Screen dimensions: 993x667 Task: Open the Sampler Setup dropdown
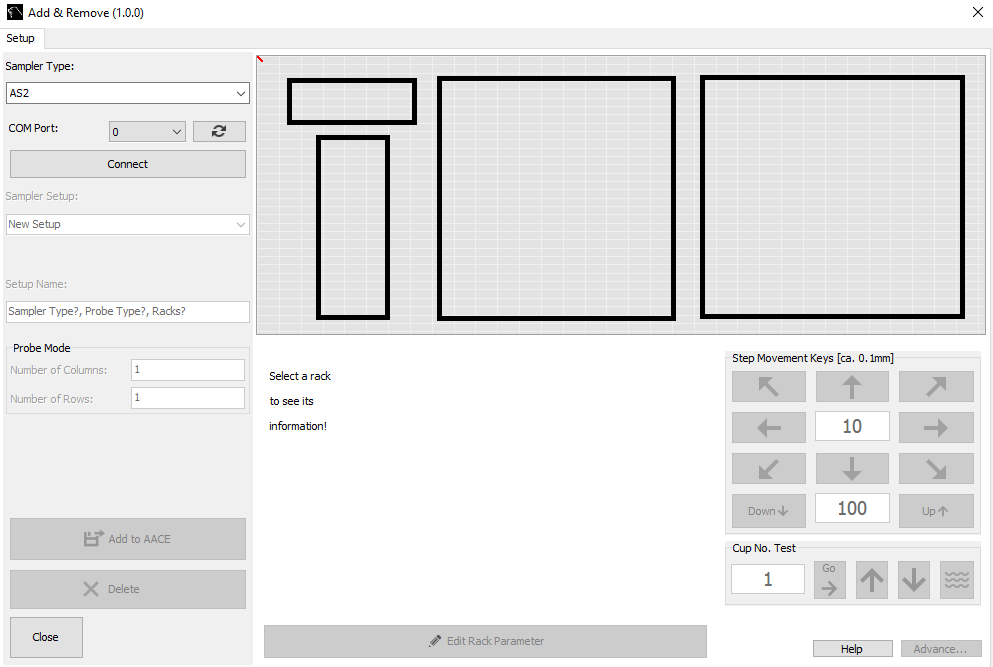pyautogui.click(x=127, y=224)
